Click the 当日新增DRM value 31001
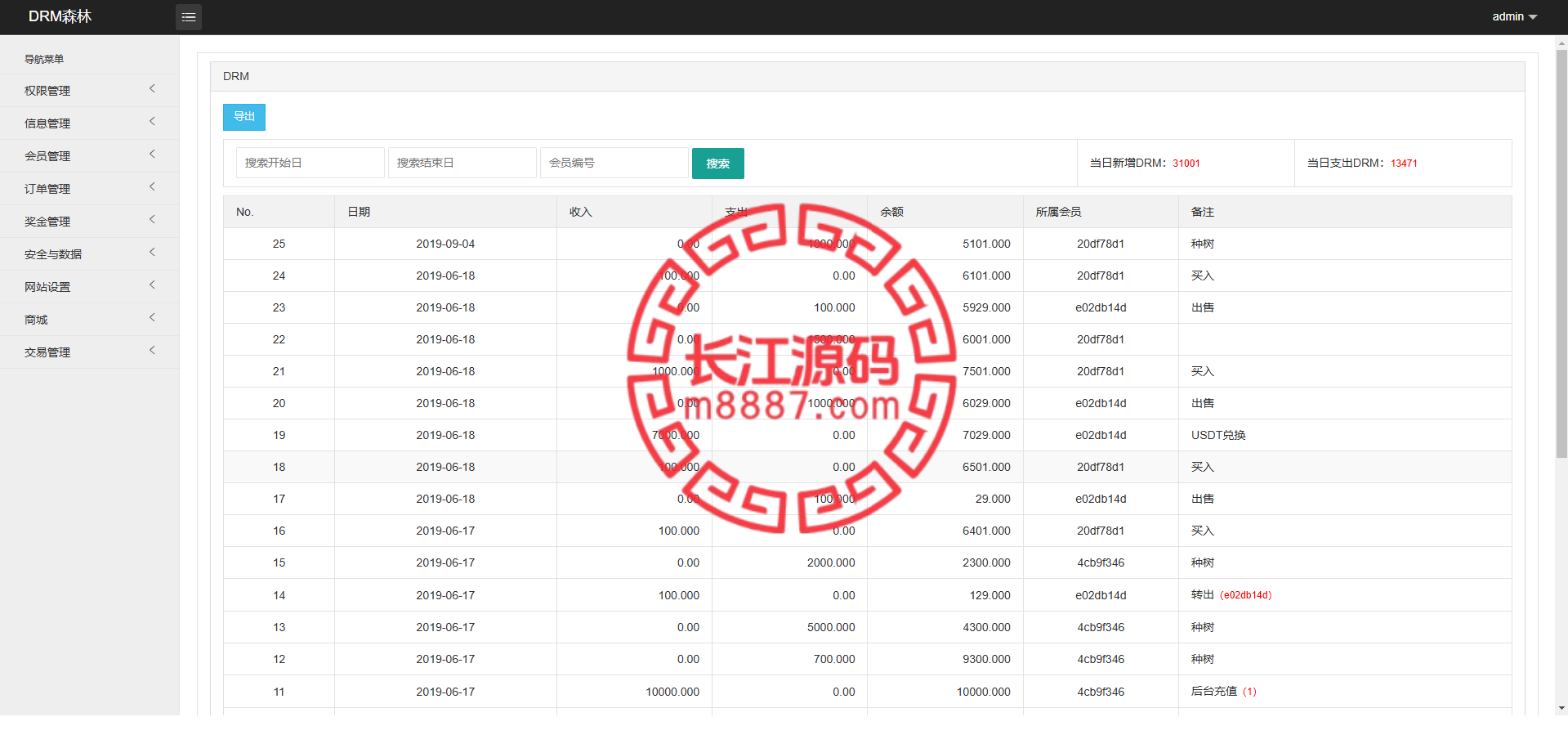1568x735 pixels. [1186, 164]
